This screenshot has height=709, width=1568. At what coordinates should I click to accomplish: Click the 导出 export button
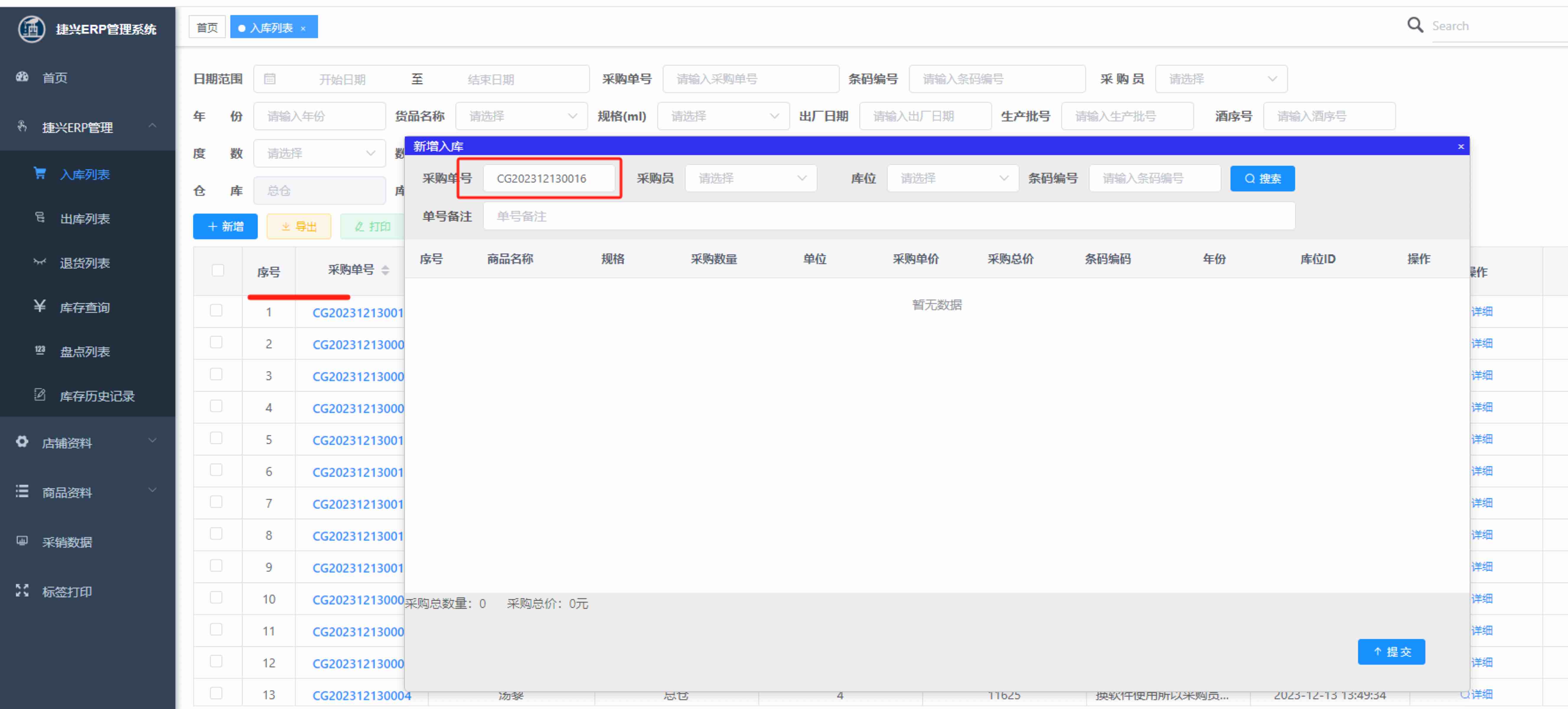[299, 226]
